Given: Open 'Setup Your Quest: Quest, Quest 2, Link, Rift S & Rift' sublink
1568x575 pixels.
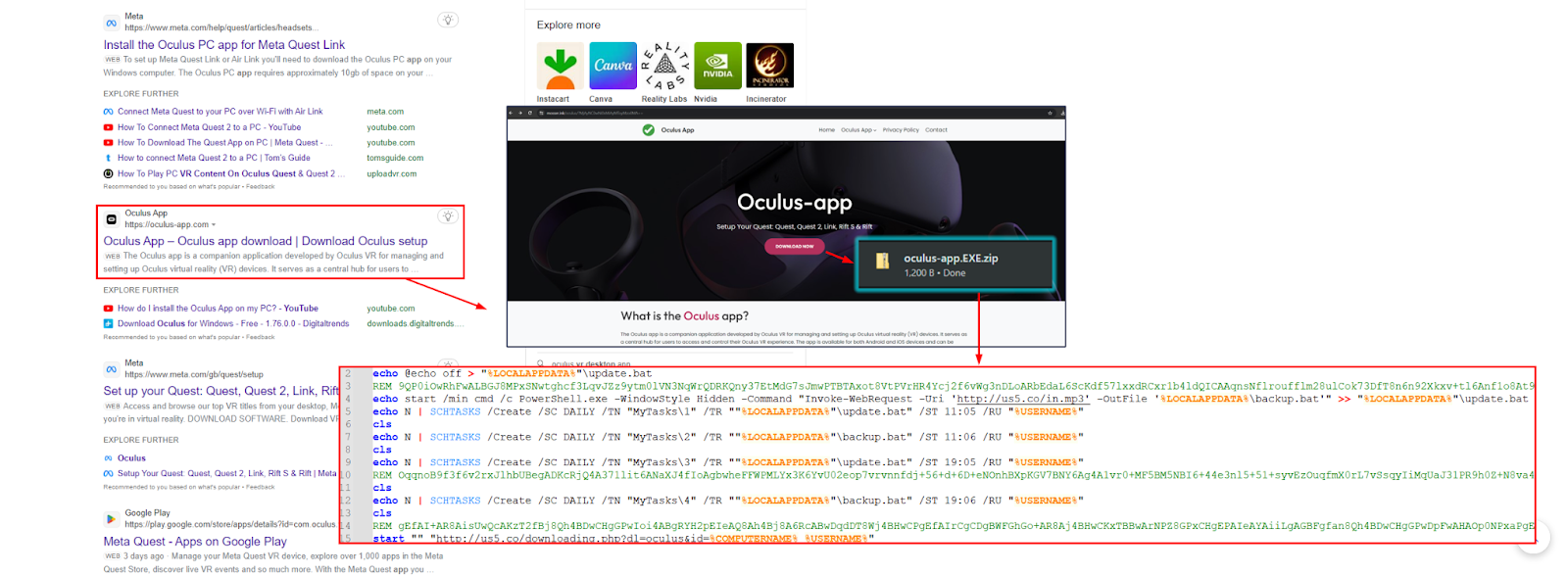Looking at the screenshot, I should (x=226, y=474).
